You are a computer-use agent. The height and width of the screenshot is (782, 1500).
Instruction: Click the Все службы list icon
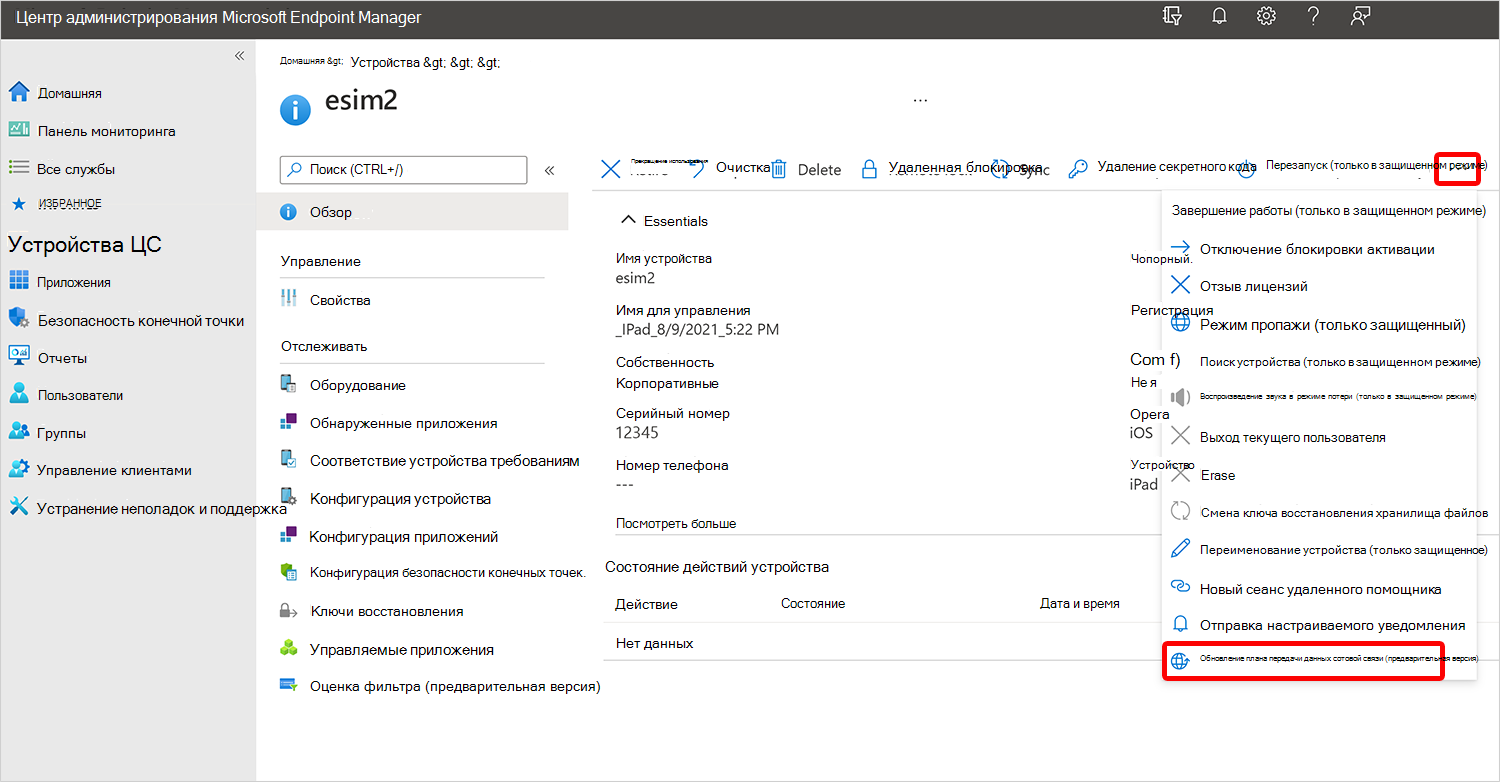(19, 168)
